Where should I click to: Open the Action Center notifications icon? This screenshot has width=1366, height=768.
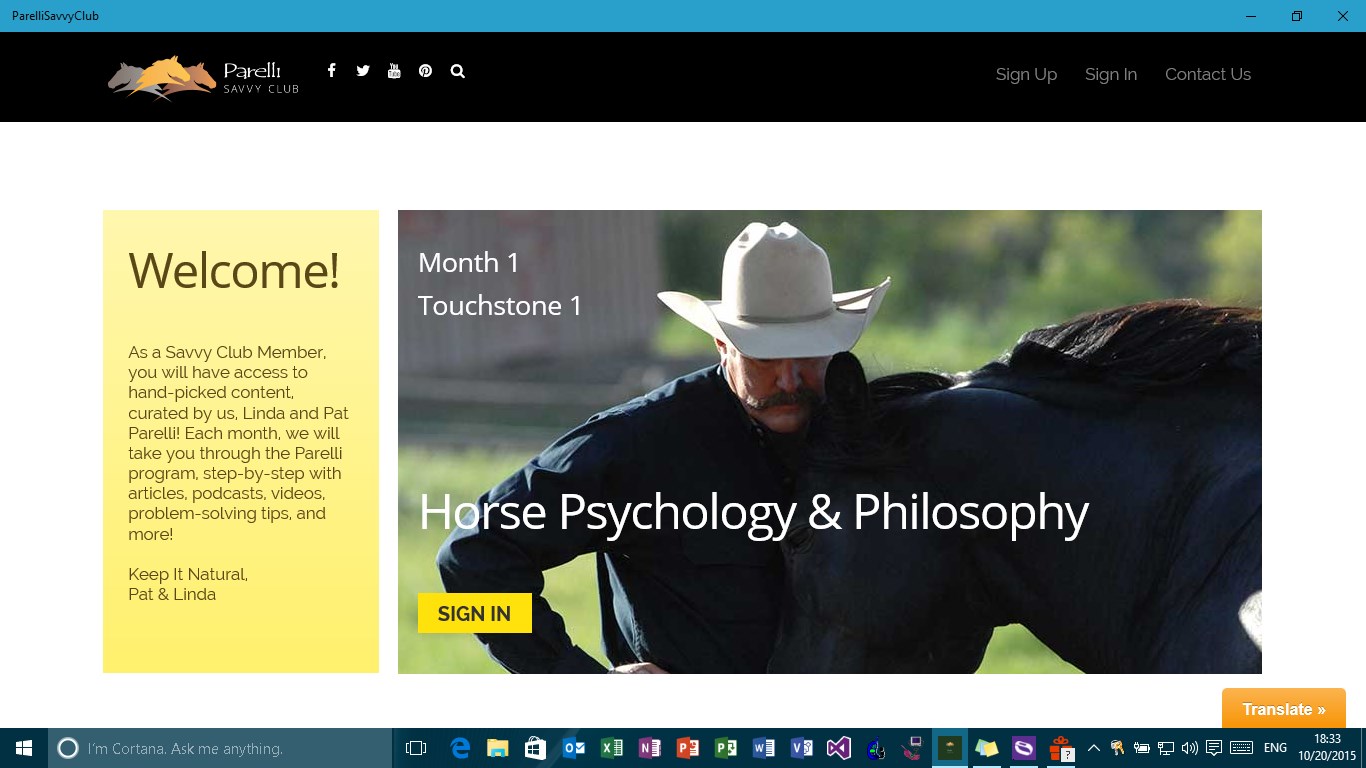pos(1214,748)
